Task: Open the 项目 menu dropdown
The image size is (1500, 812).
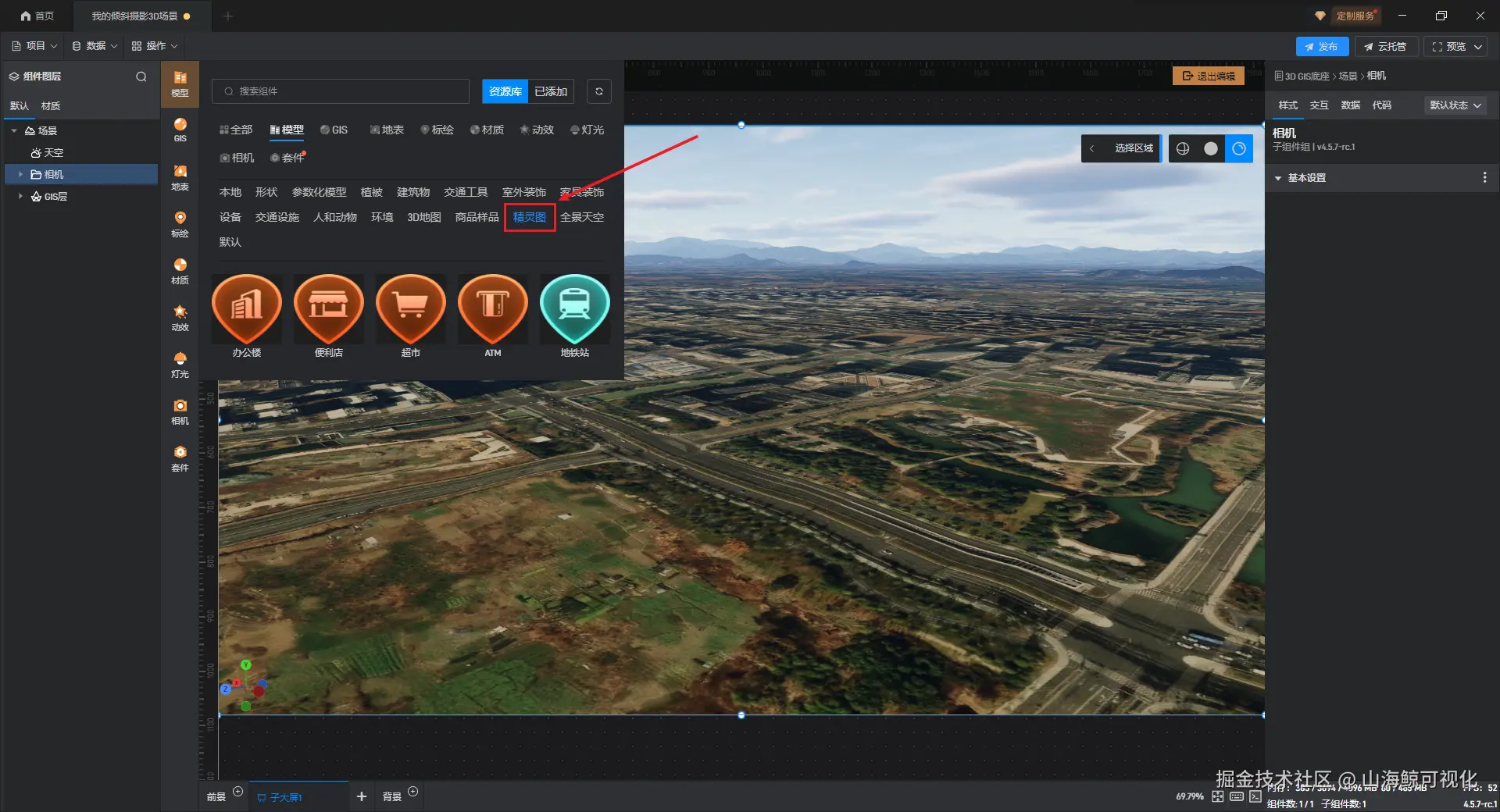Action: point(35,46)
